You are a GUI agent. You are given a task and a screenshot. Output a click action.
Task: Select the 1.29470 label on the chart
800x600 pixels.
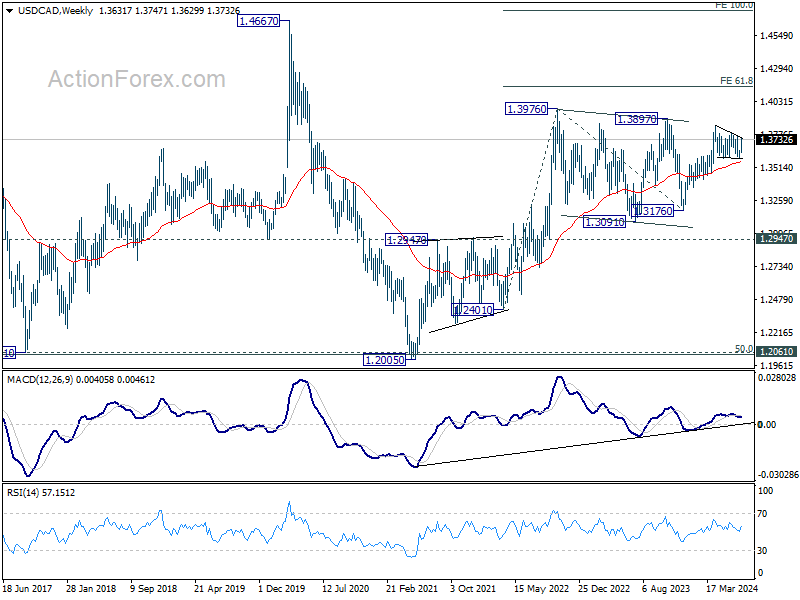pyautogui.click(x=406, y=239)
